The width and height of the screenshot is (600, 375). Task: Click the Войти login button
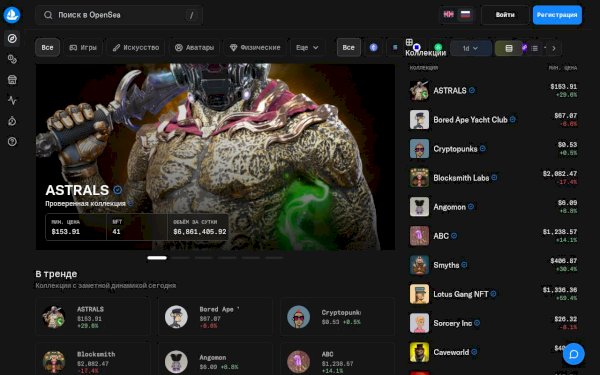(x=505, y=15)
